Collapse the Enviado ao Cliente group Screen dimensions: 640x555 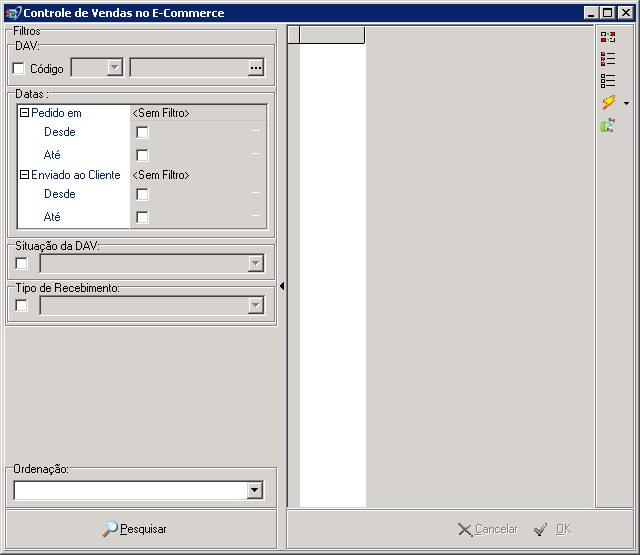tap(24, 175)
